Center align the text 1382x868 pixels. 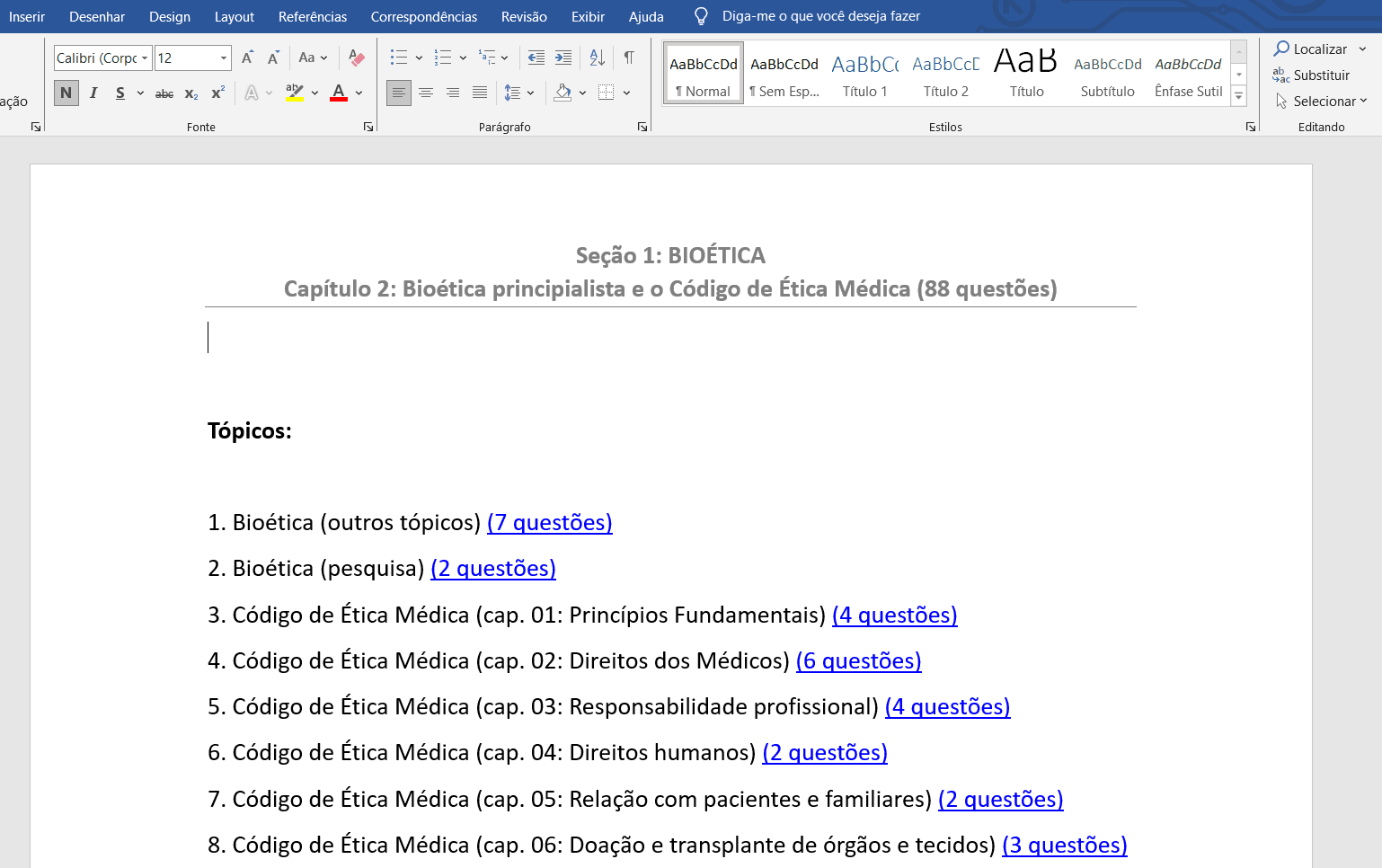[426, 93]
